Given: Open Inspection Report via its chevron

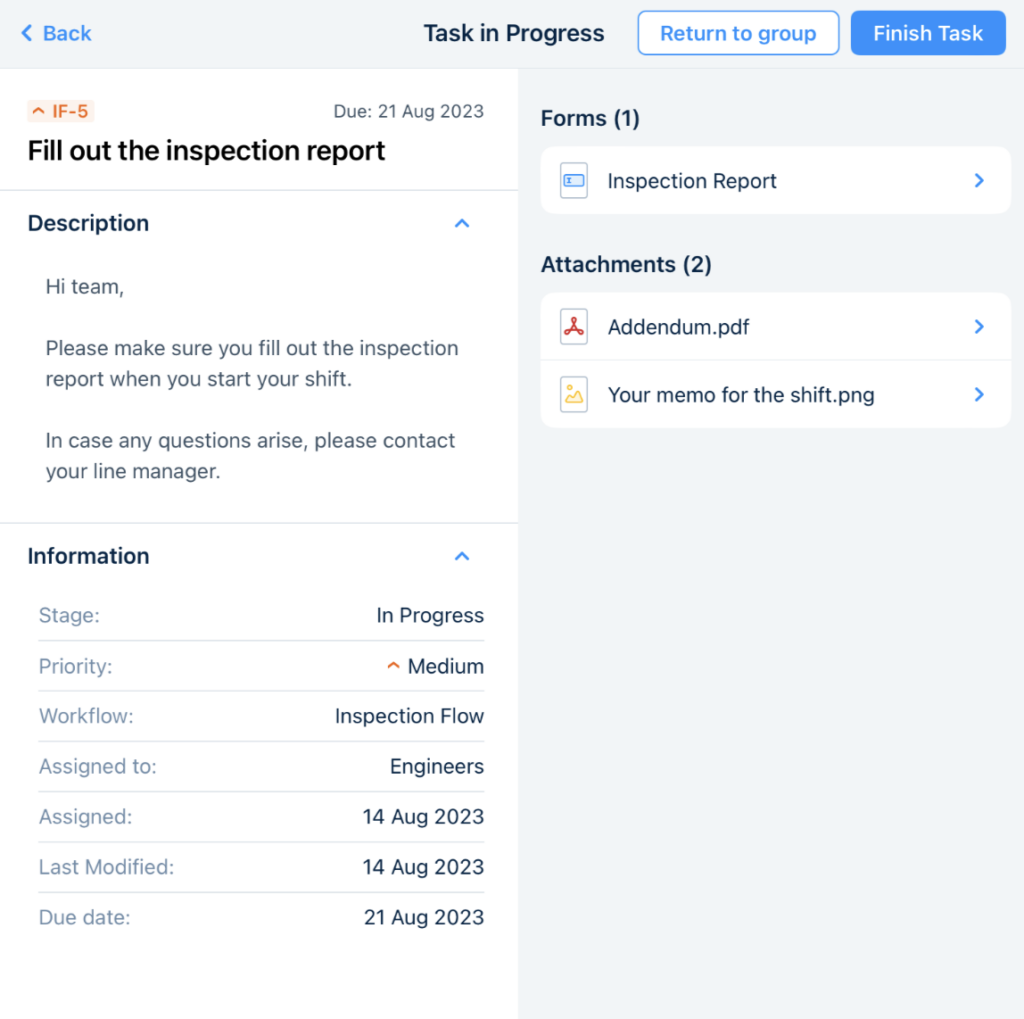Looking at the screenshot, I should point(979,181).
